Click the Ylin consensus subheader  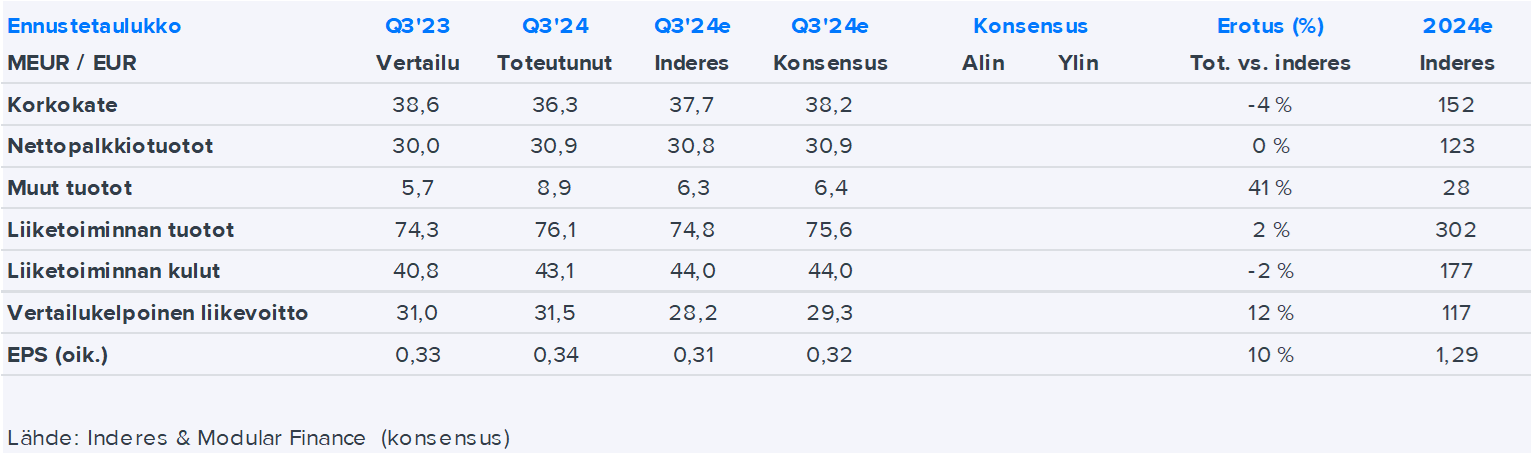pos(1077,63)
